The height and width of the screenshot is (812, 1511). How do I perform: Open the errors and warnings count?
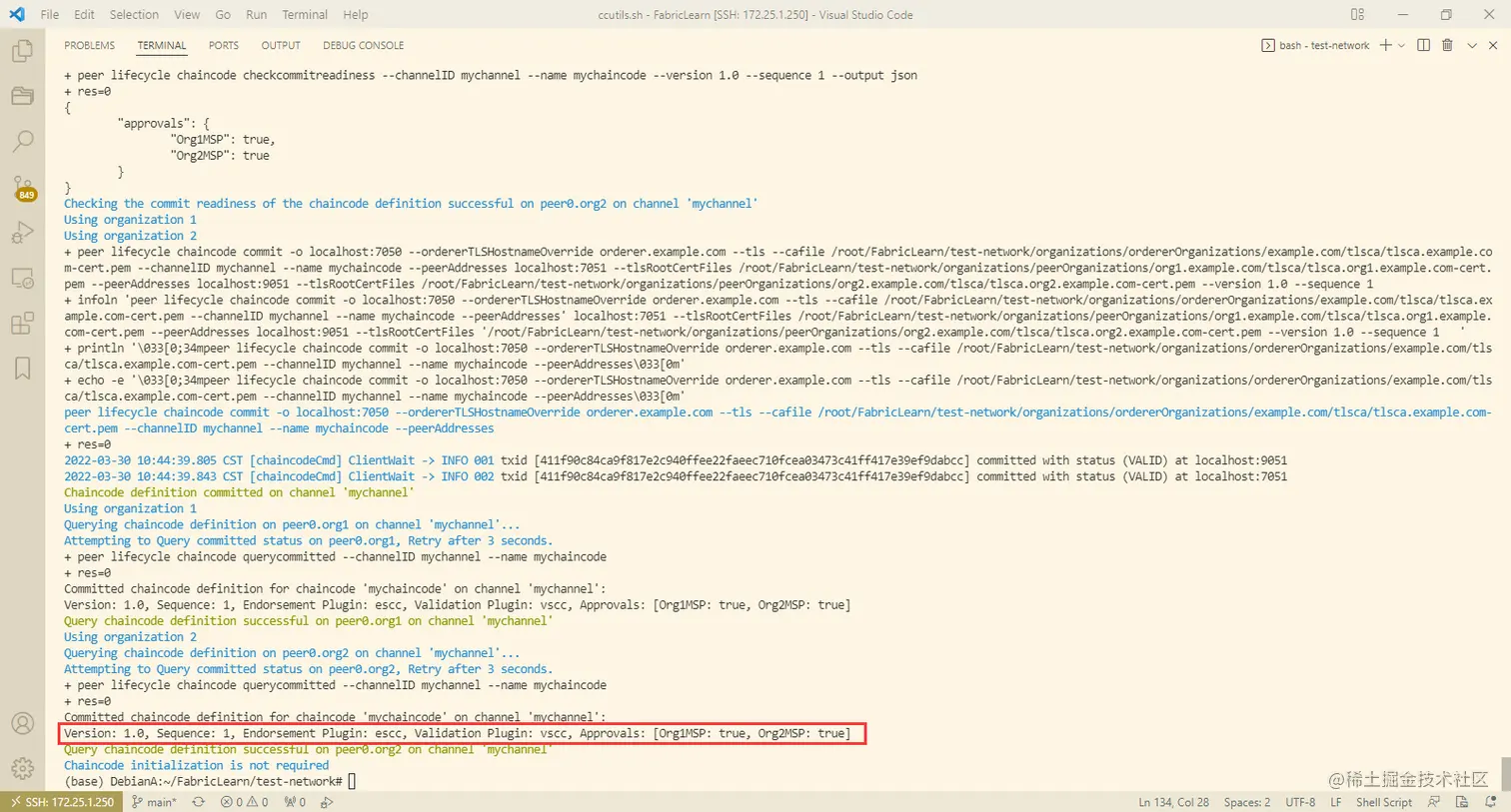[244, 802]
